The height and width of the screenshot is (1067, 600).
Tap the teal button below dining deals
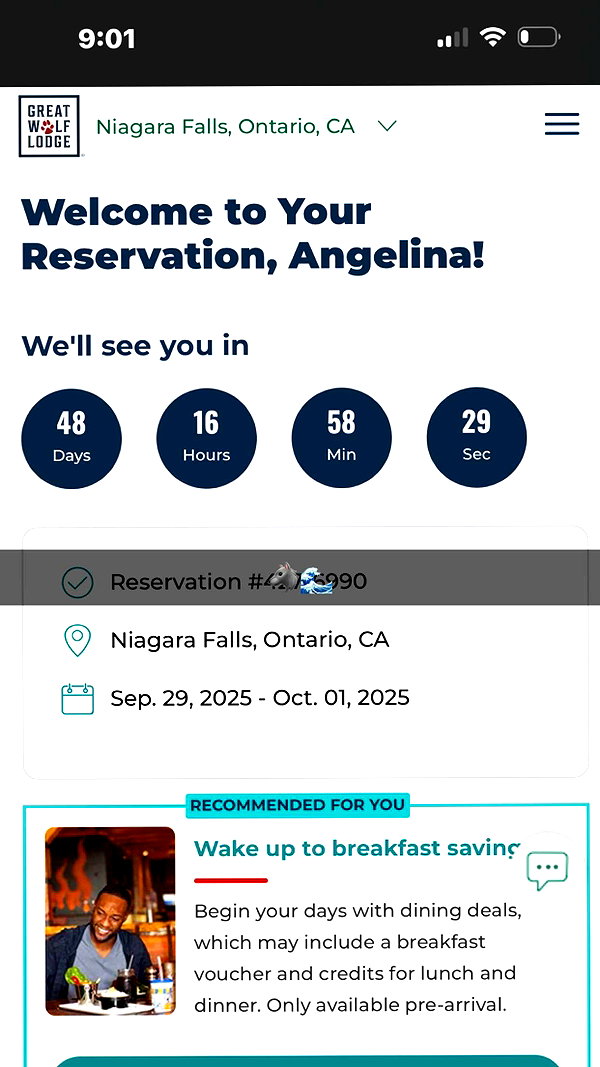(306, 1061)
